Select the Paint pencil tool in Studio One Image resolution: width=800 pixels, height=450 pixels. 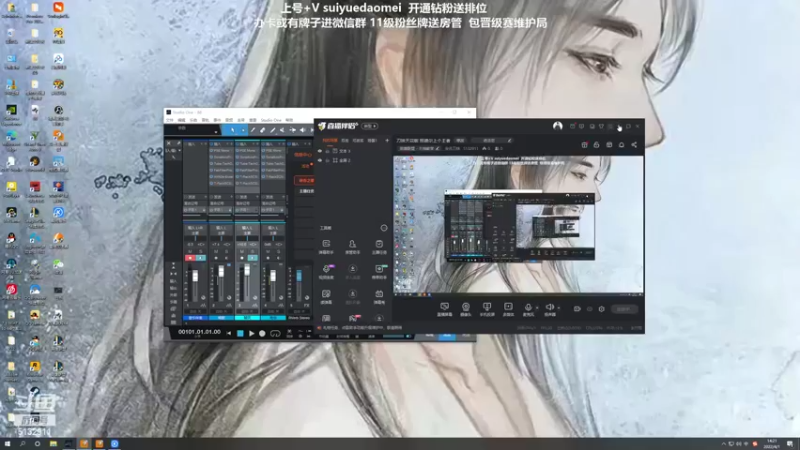(x=273, y=130)
